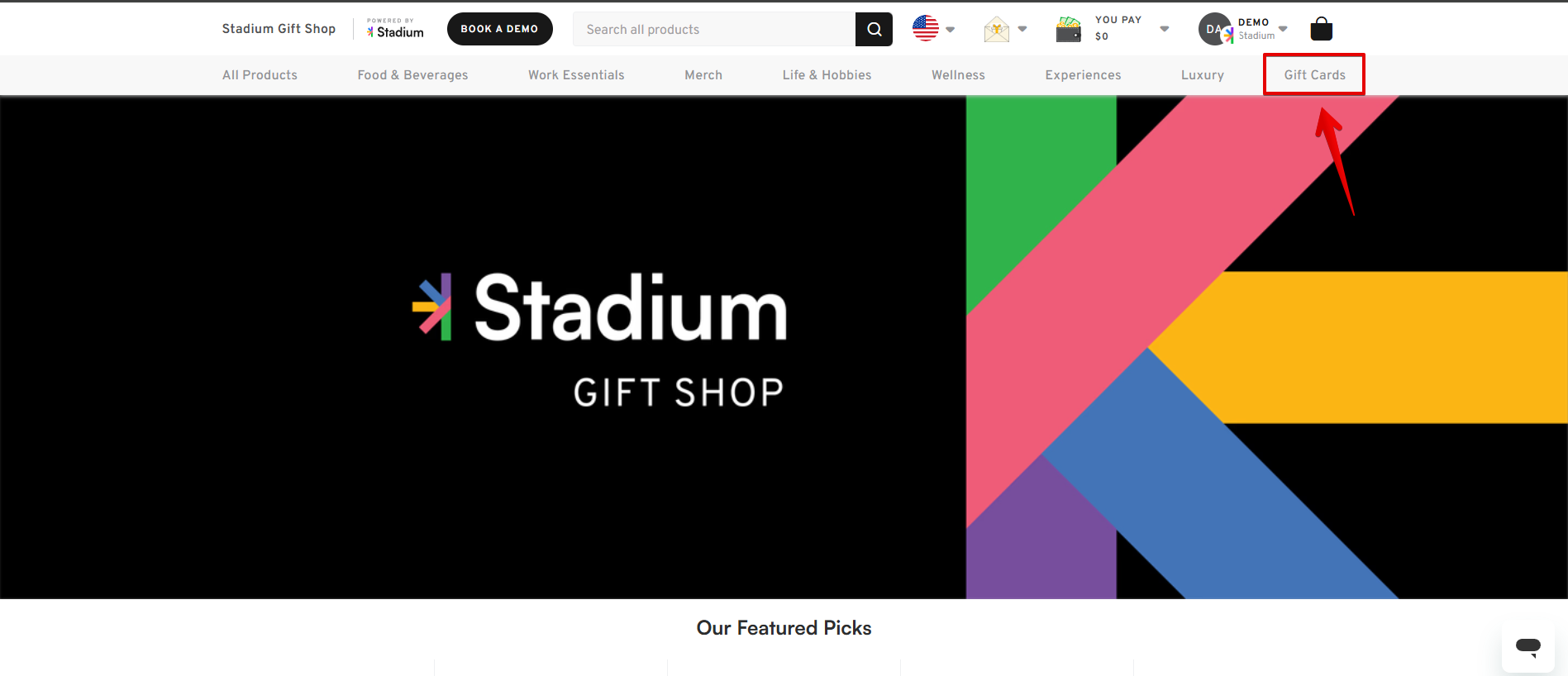
Task: Browse the Experiences category
Action: [1083, 75]
